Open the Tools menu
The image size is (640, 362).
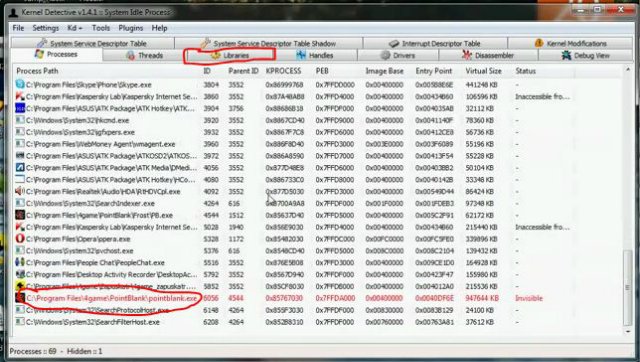click(x=101, y=28)
